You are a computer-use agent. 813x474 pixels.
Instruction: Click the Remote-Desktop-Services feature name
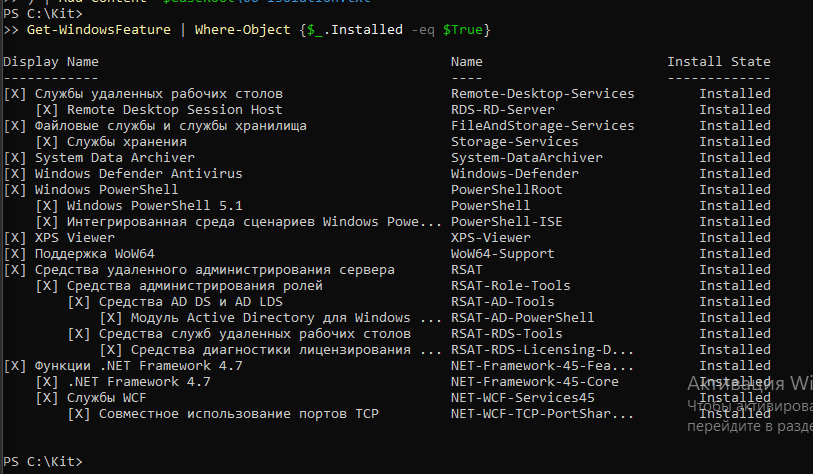tap(542, 94)
